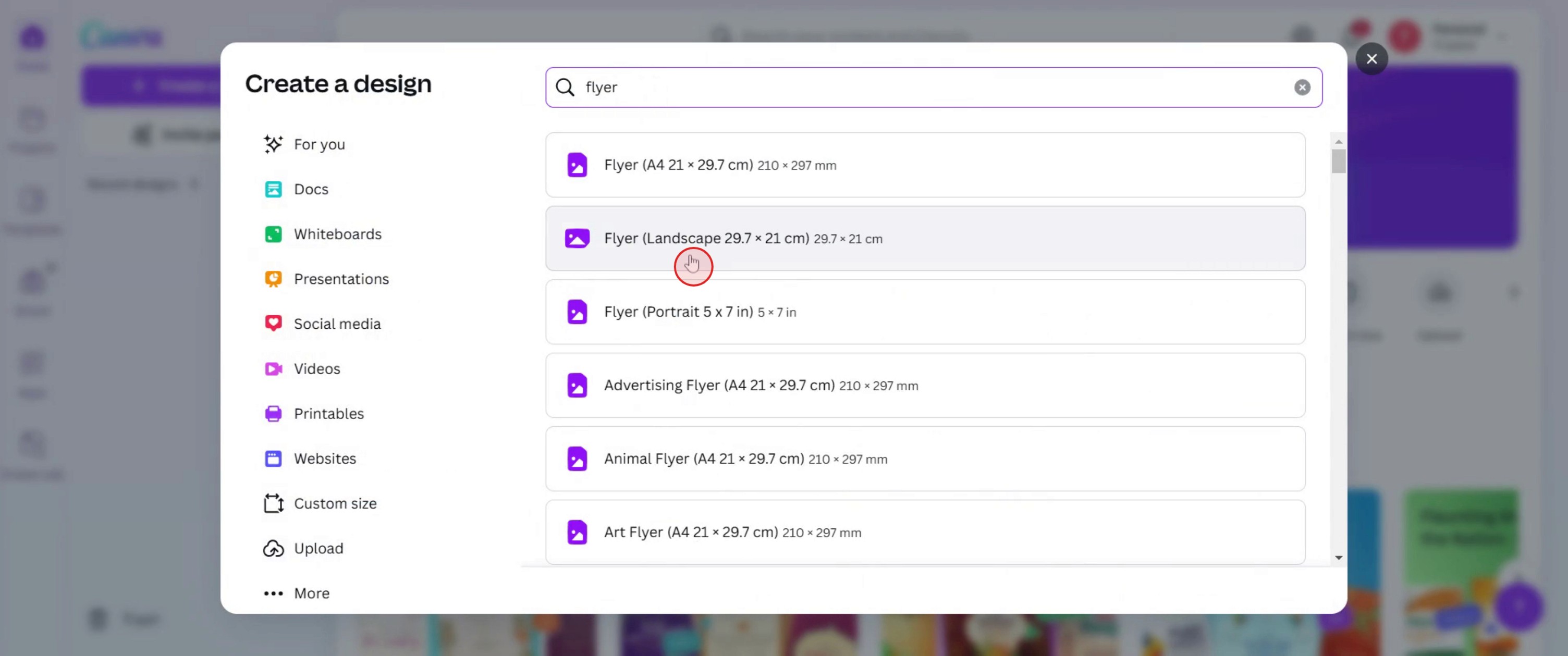1568x656 pixels.
Task: Click the For you sparkle icon
Action: (x=273, y=144)
